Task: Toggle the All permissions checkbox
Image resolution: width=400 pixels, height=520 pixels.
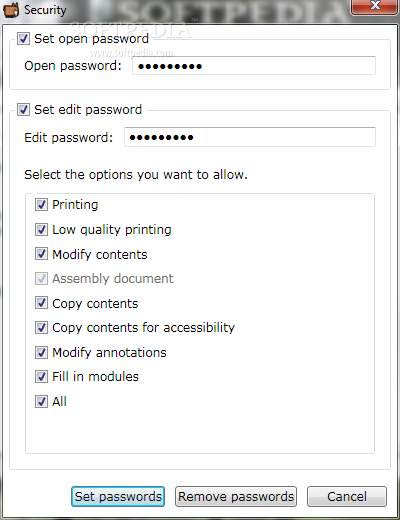Action: click(41, 401)
